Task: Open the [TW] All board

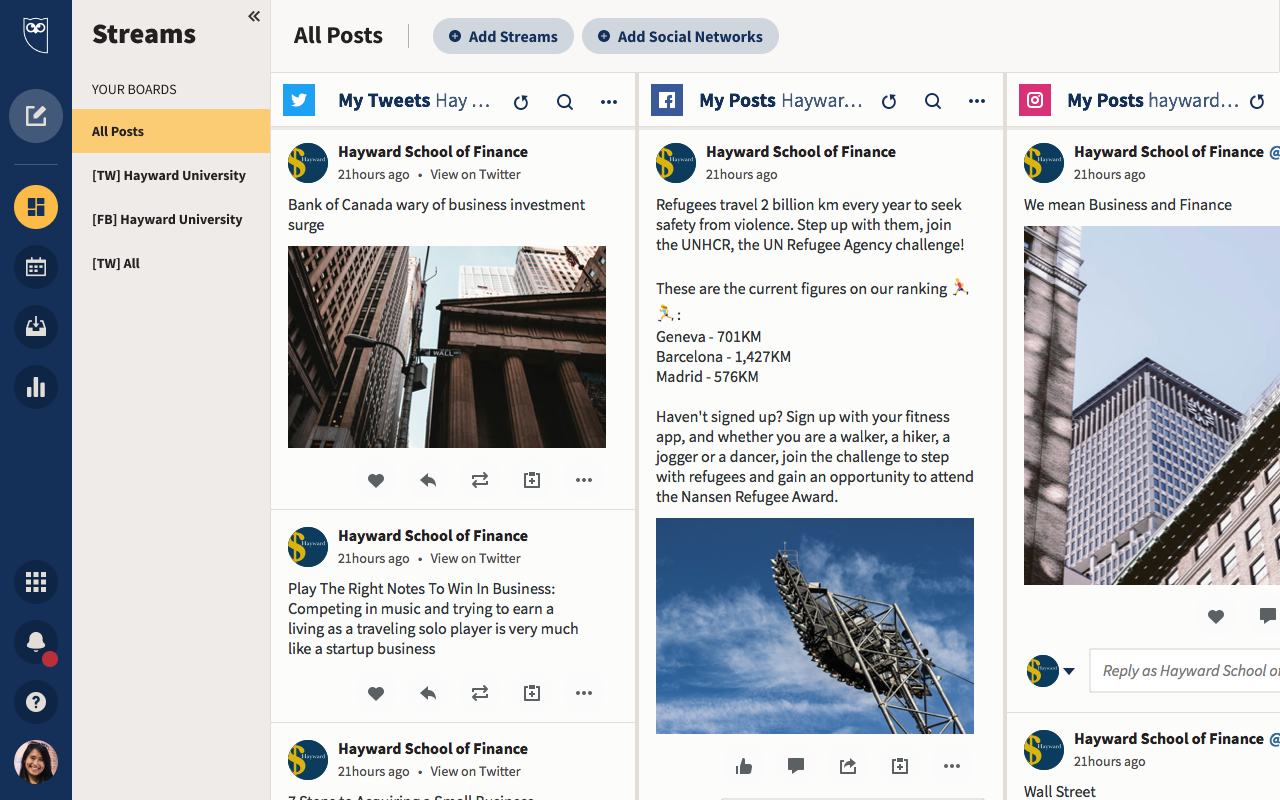Action: click(171, 263)
